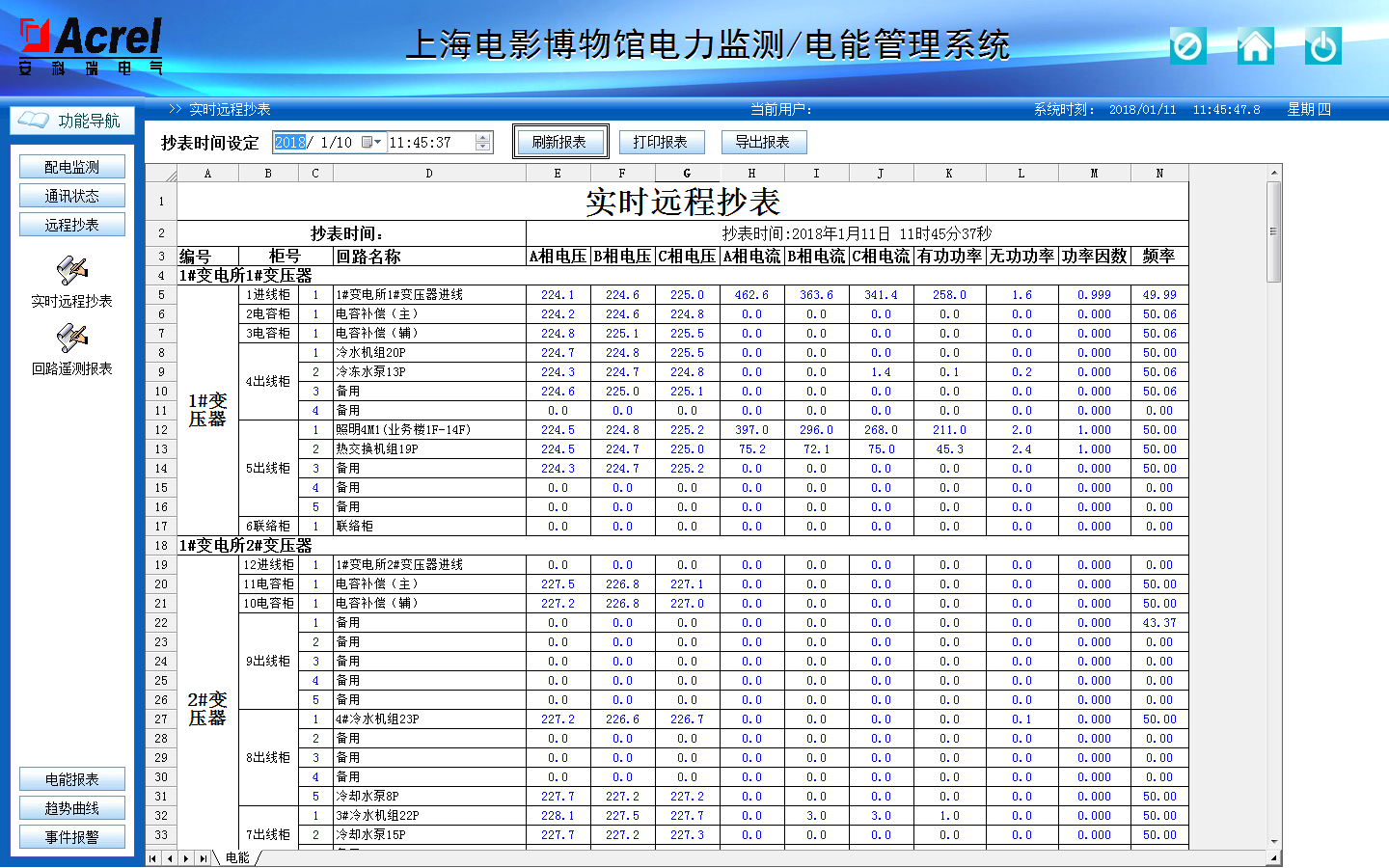Image resolution: width=1389 pixels, height=868 pixels.
Task: Open 实时远程抄表 icon in sidebar
Action: [x=71, y=270]
